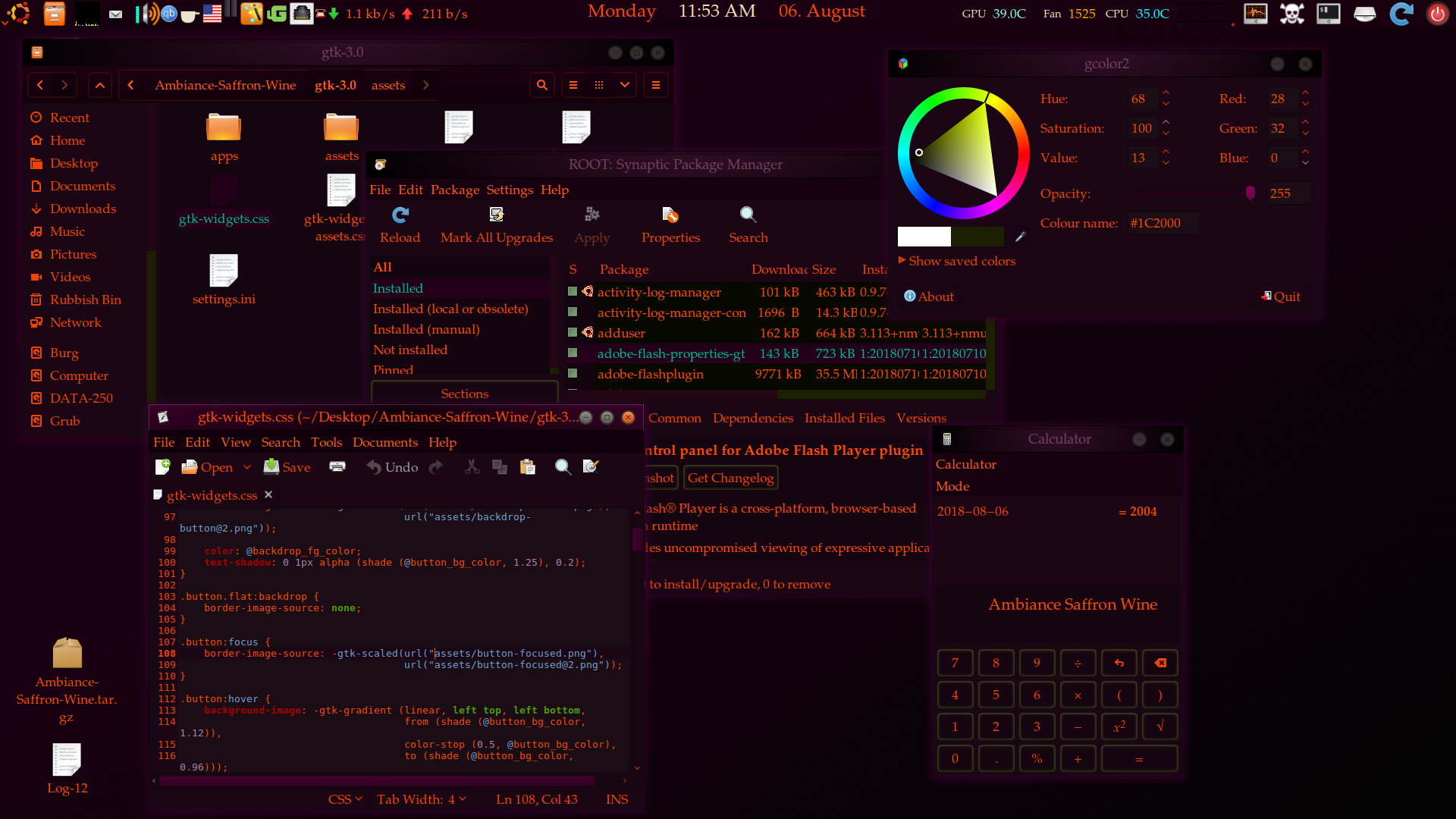
Task: Click the About button in gcolor2
Action: coord(929,297)
